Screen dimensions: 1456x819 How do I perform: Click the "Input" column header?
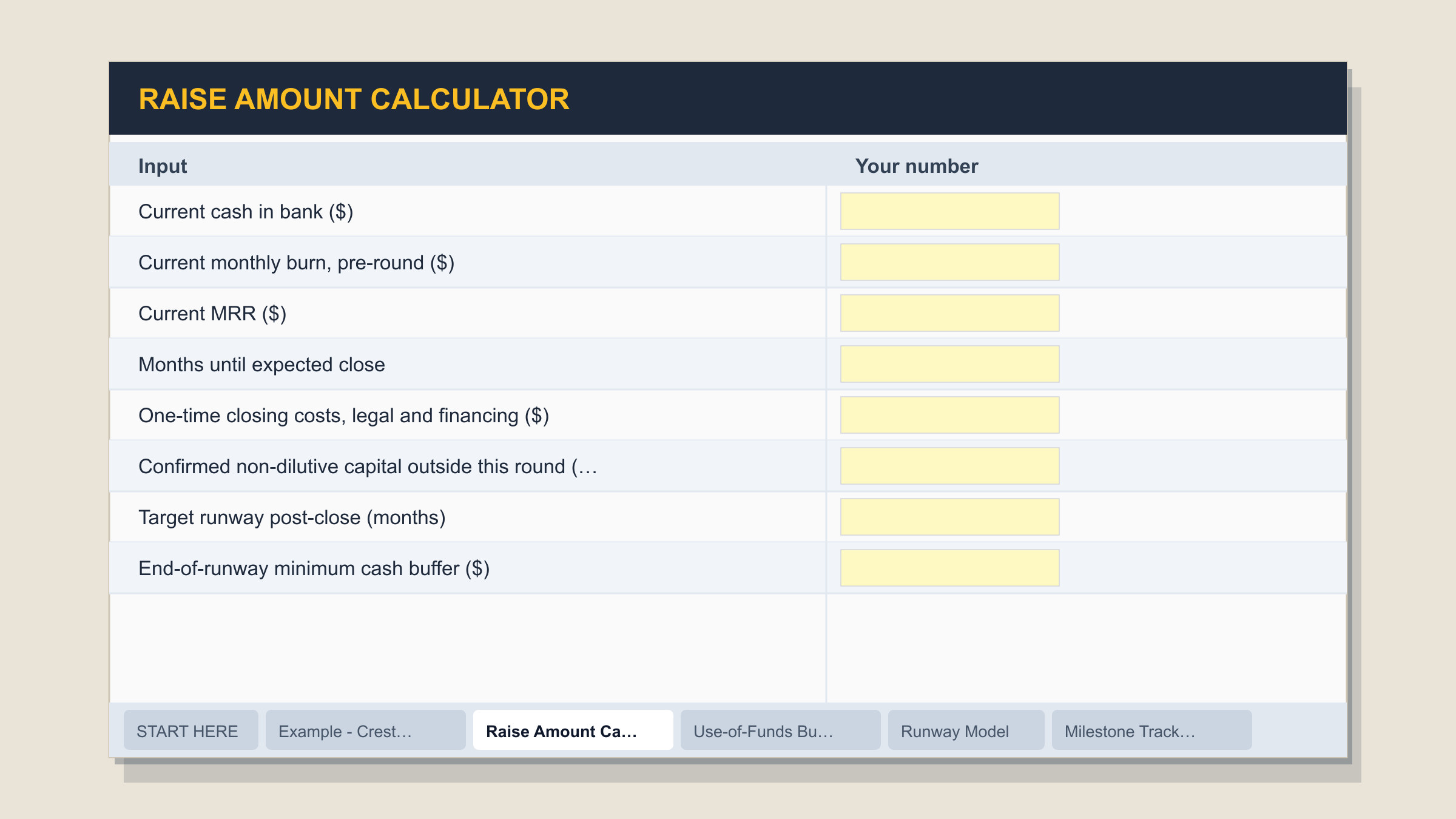(x=163, y=166)
